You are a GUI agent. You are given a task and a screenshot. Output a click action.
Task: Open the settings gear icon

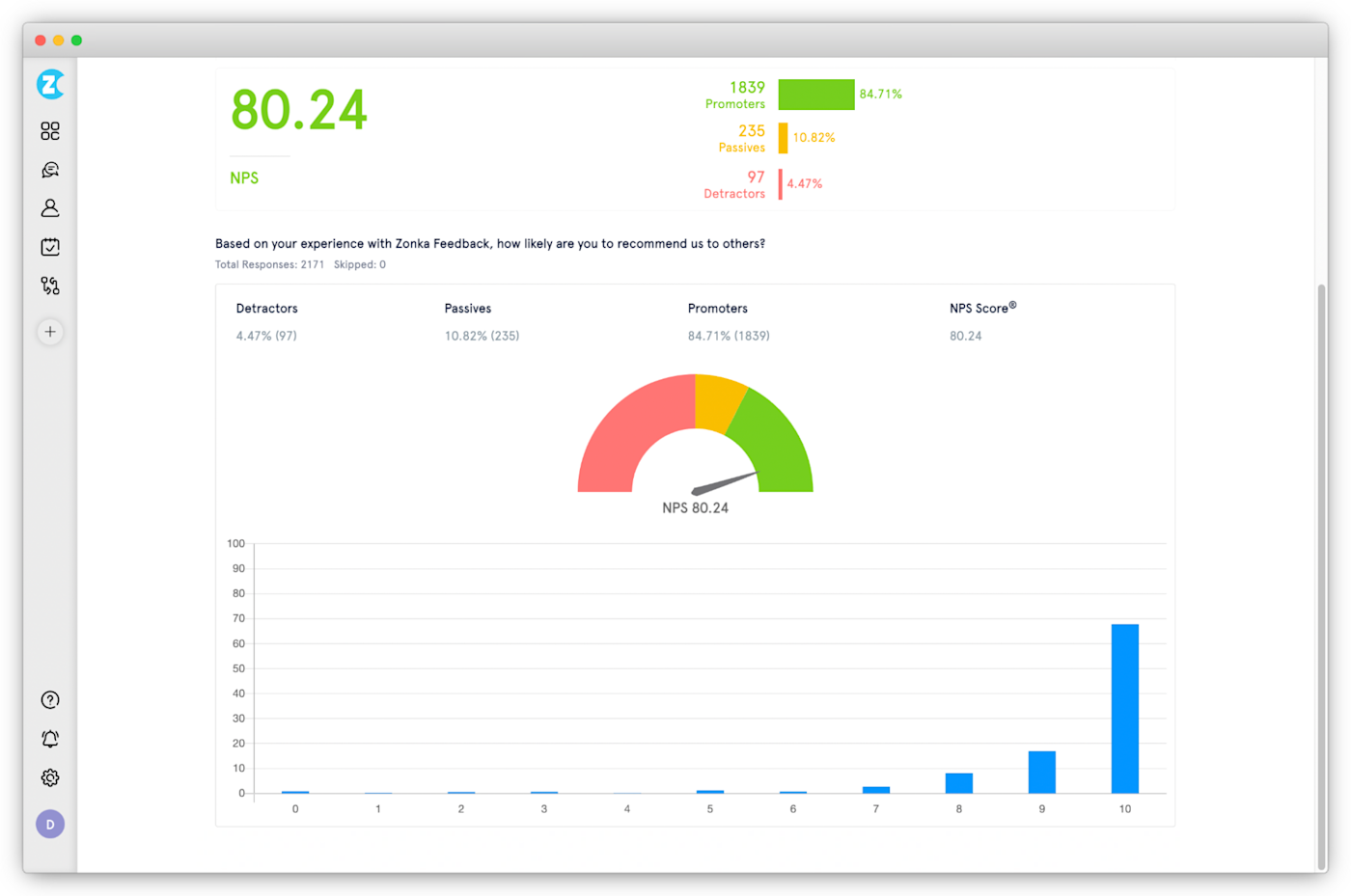click(50, 777)
